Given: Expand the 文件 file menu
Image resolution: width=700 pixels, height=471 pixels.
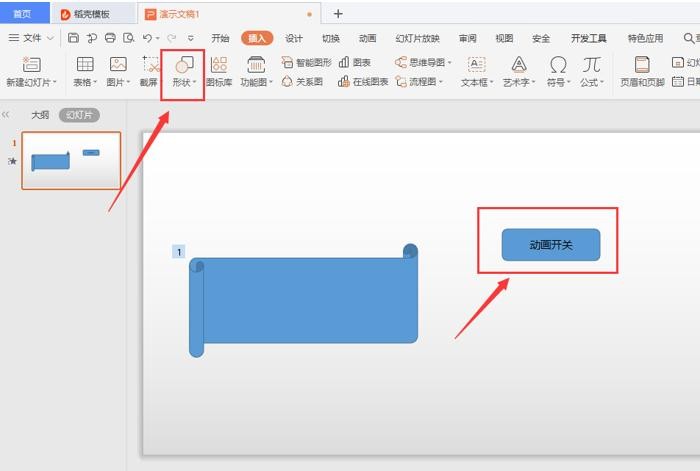Looking at the screenshot, I should (32, 38).
